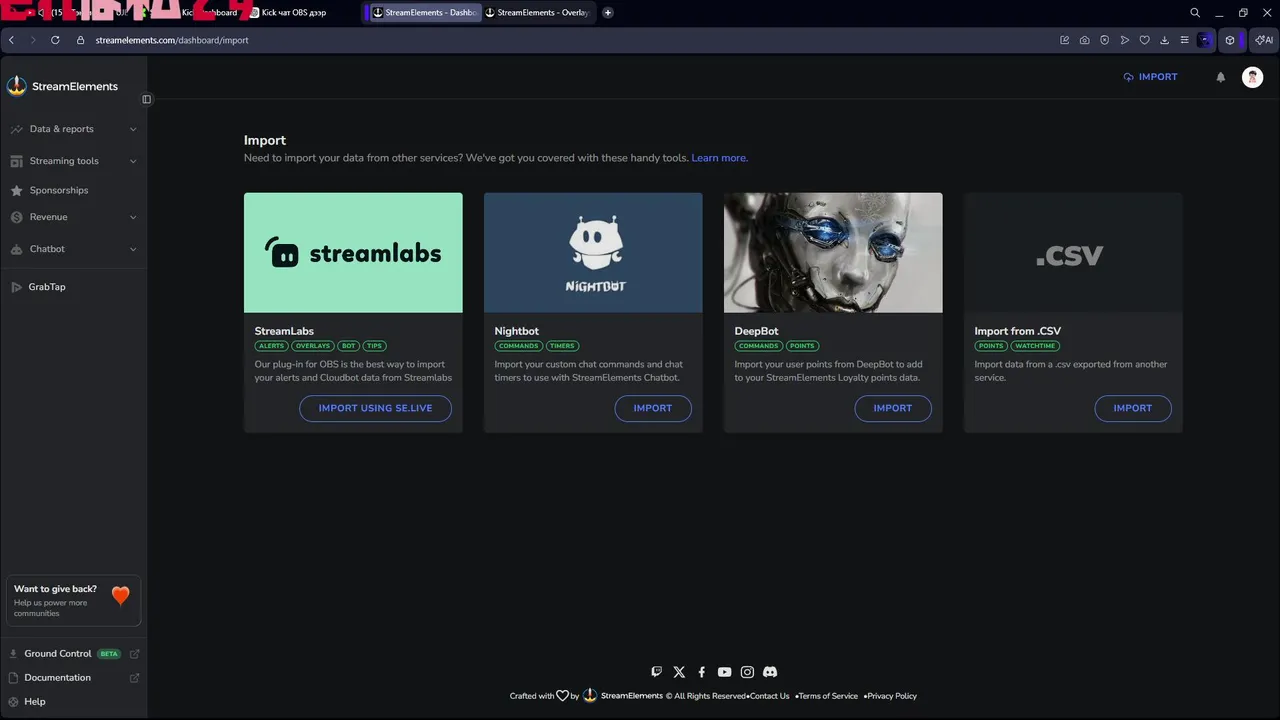Click the browser heart bookmark icon
1280x720 pixels.
pyautogui.click(x=1145, y=40)
